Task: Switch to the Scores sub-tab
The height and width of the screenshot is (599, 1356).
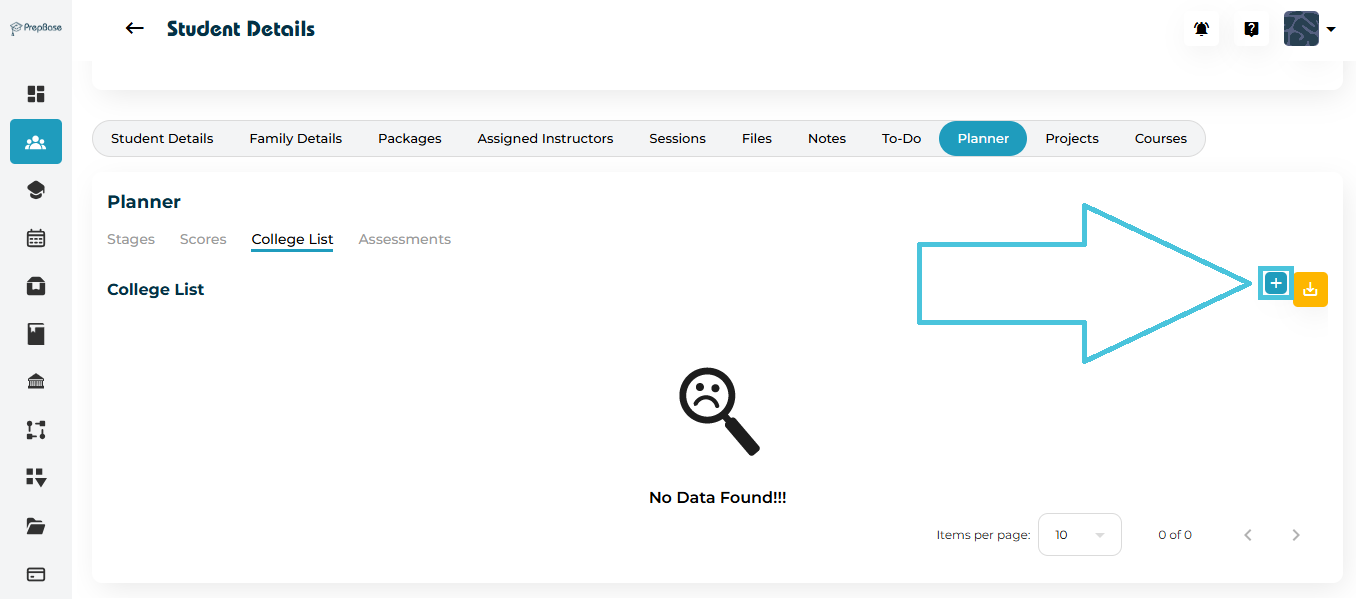Action: point(203,239)
